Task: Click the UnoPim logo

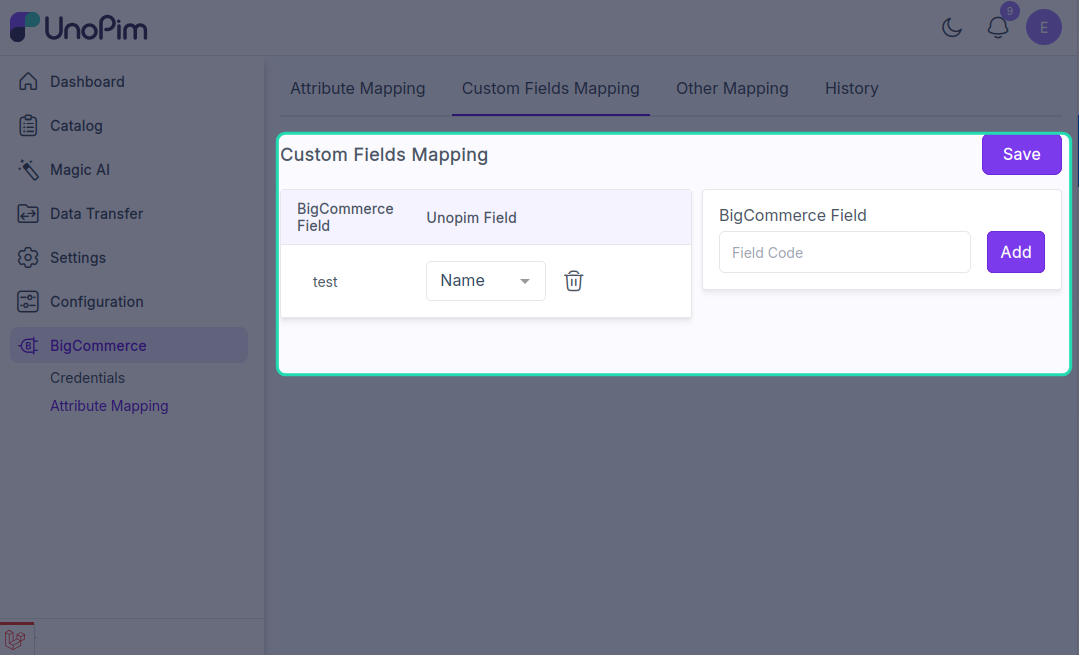Action: pyautogui.click(x=78, y=28)
